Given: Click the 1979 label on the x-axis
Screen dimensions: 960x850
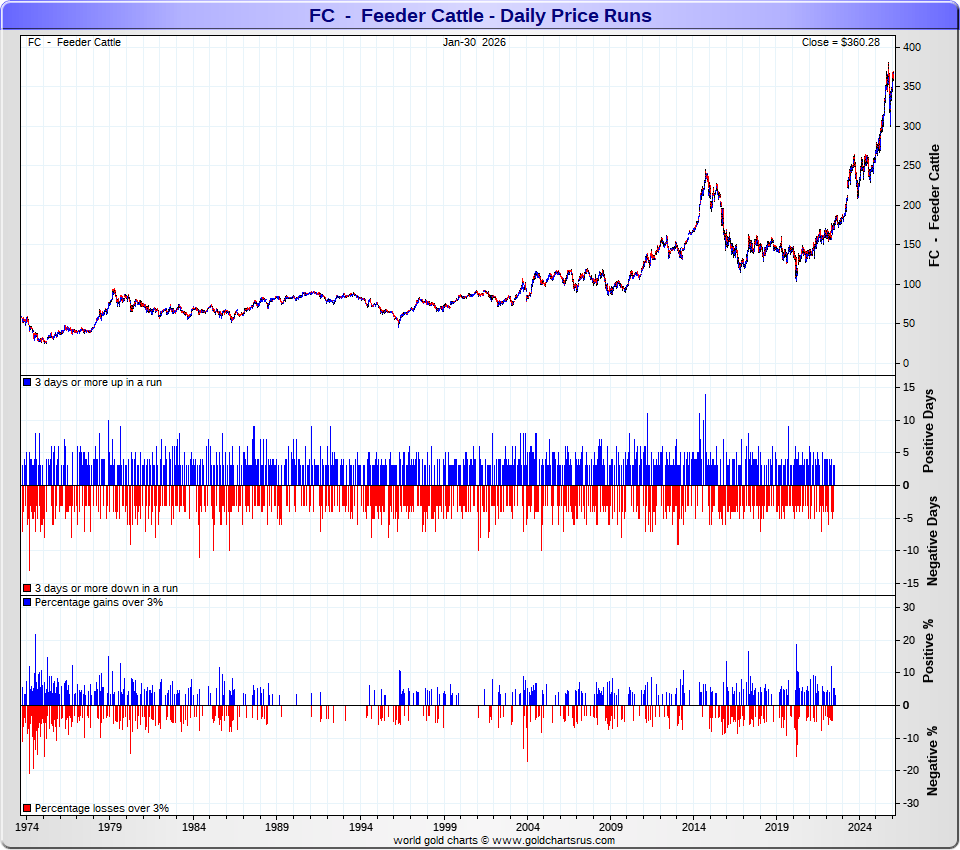Looking at the screenshot, I should tap(110, 827).
